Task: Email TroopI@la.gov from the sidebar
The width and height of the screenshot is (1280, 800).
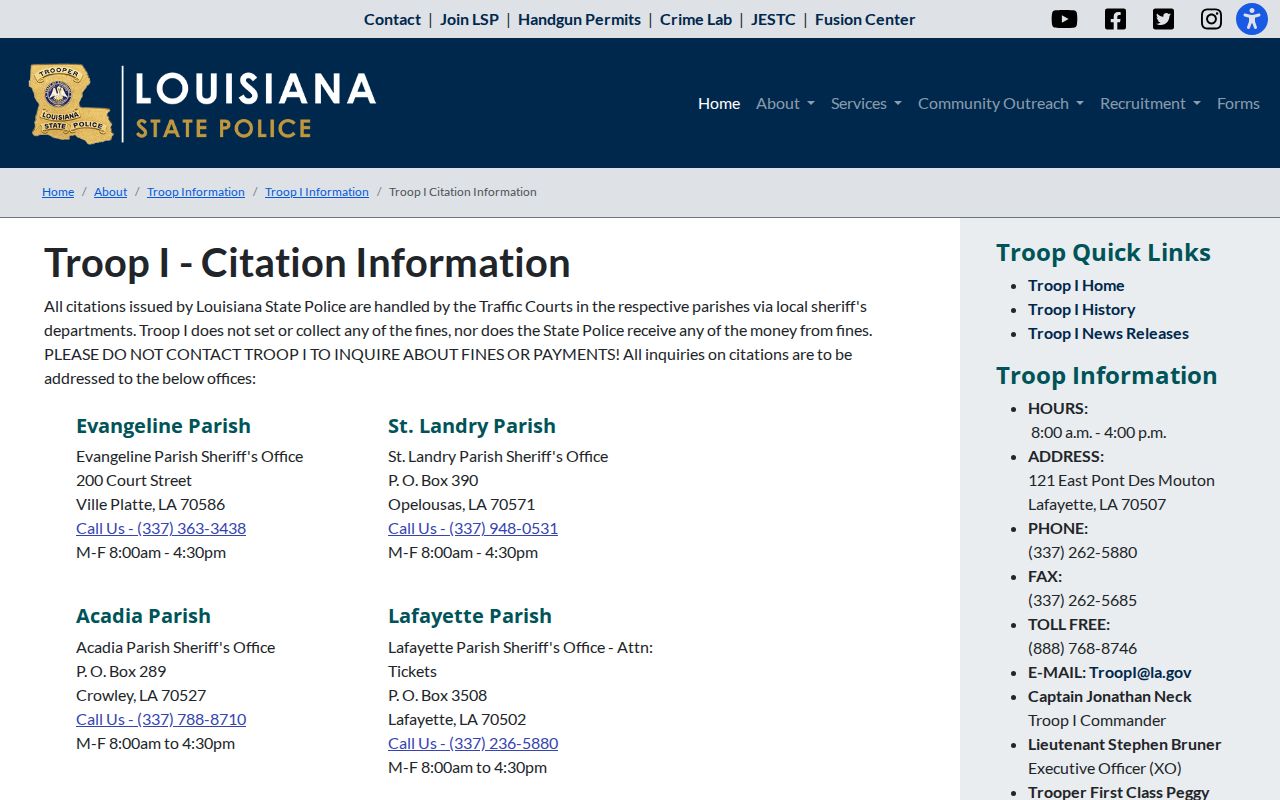Action: click(x=1140, y=672)
